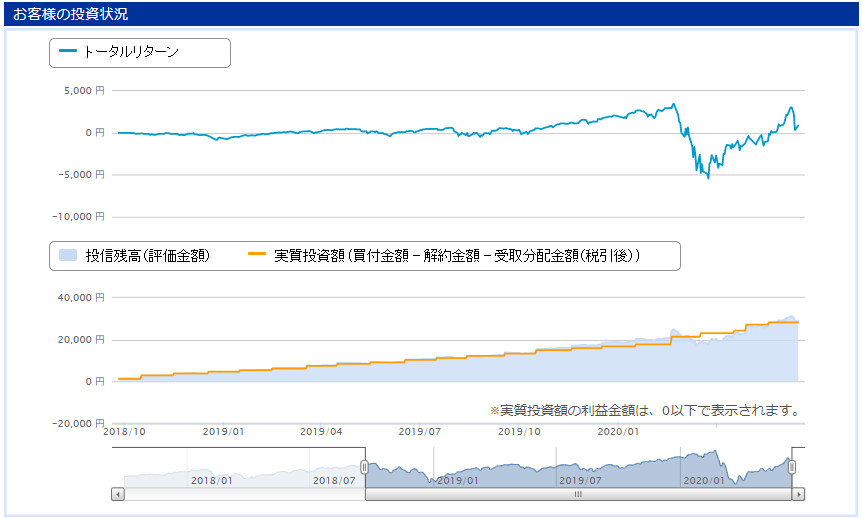
Task: Click the 40,000 円 axis label
Action: [x=81, y=297]
